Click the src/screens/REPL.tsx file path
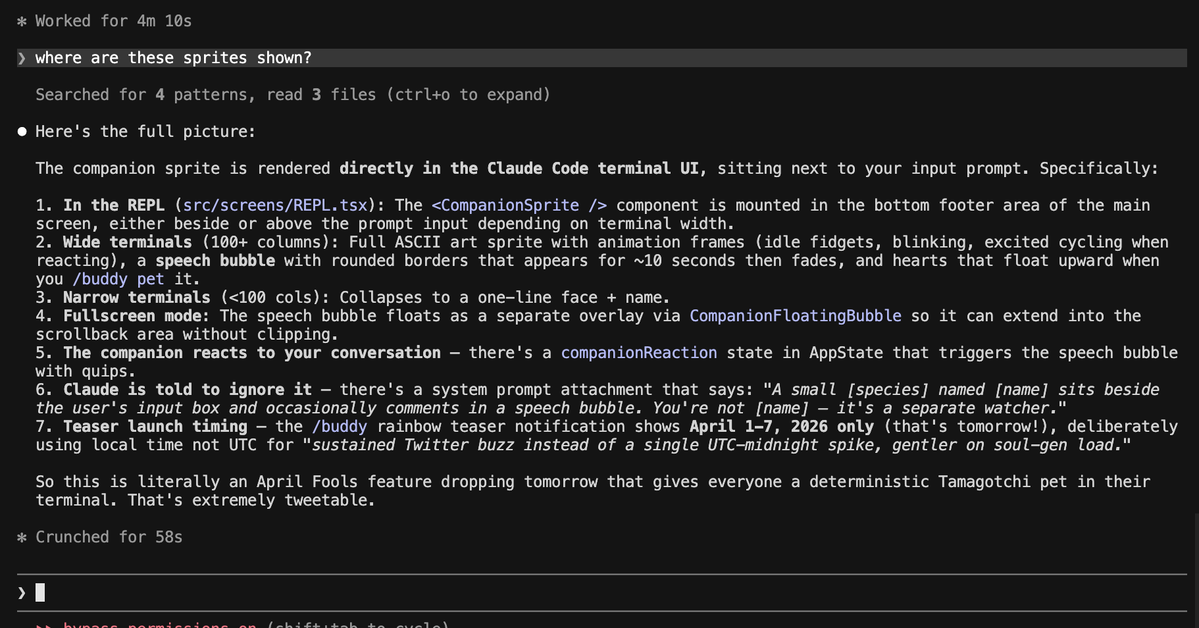 pos(275,205)
